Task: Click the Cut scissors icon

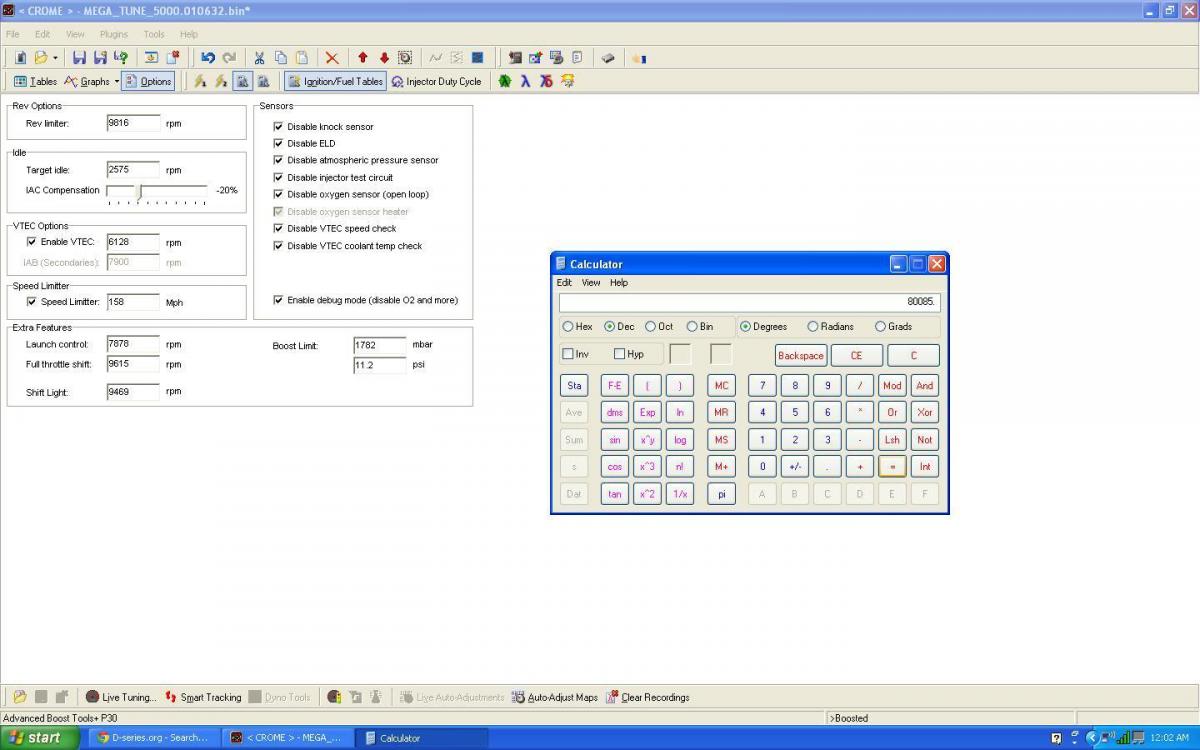Action: point(259,58)
